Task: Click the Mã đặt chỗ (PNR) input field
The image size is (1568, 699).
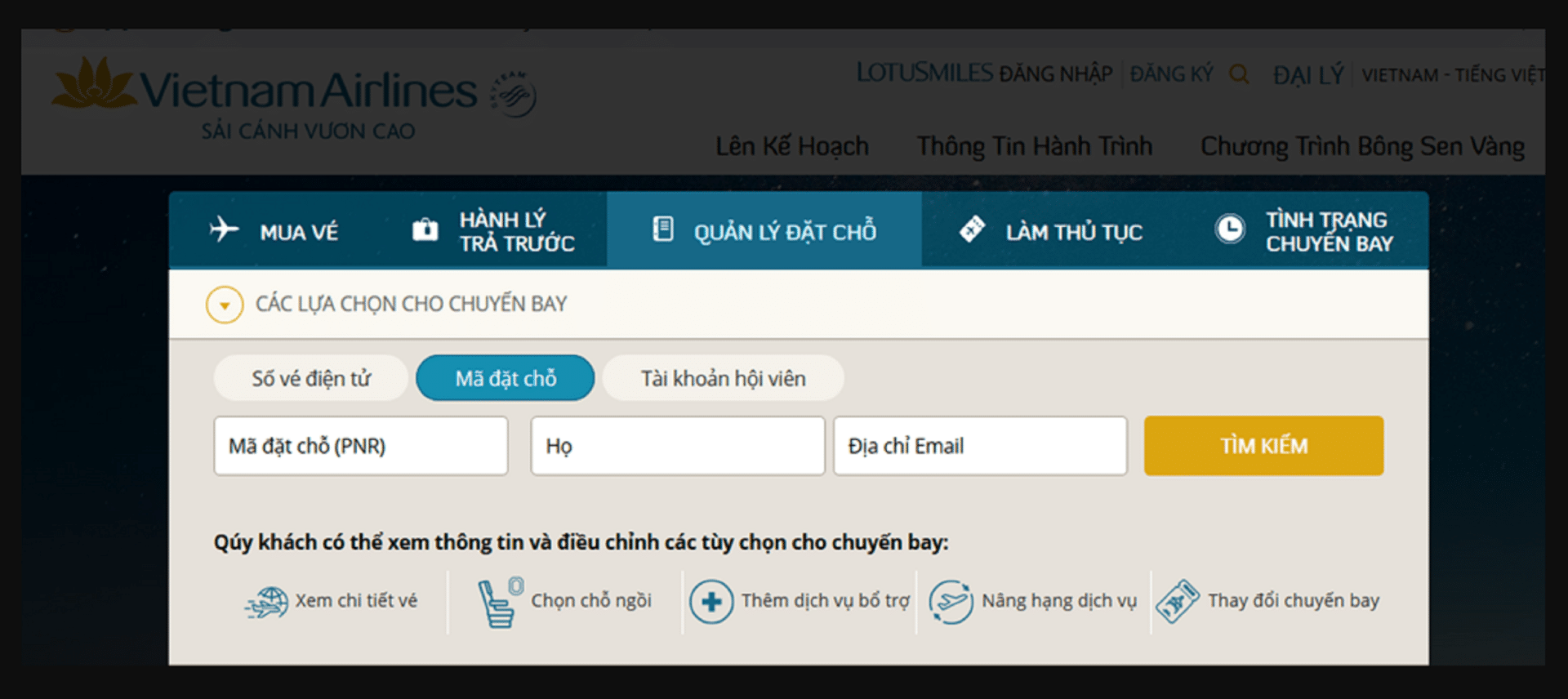Action: (x=361, y=446)
